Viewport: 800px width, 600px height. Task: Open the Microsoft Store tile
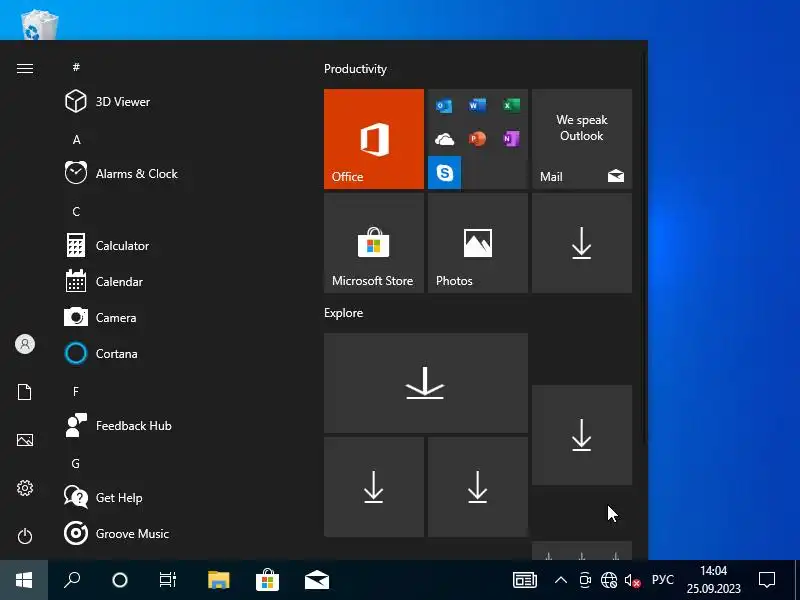coord(373,243)
